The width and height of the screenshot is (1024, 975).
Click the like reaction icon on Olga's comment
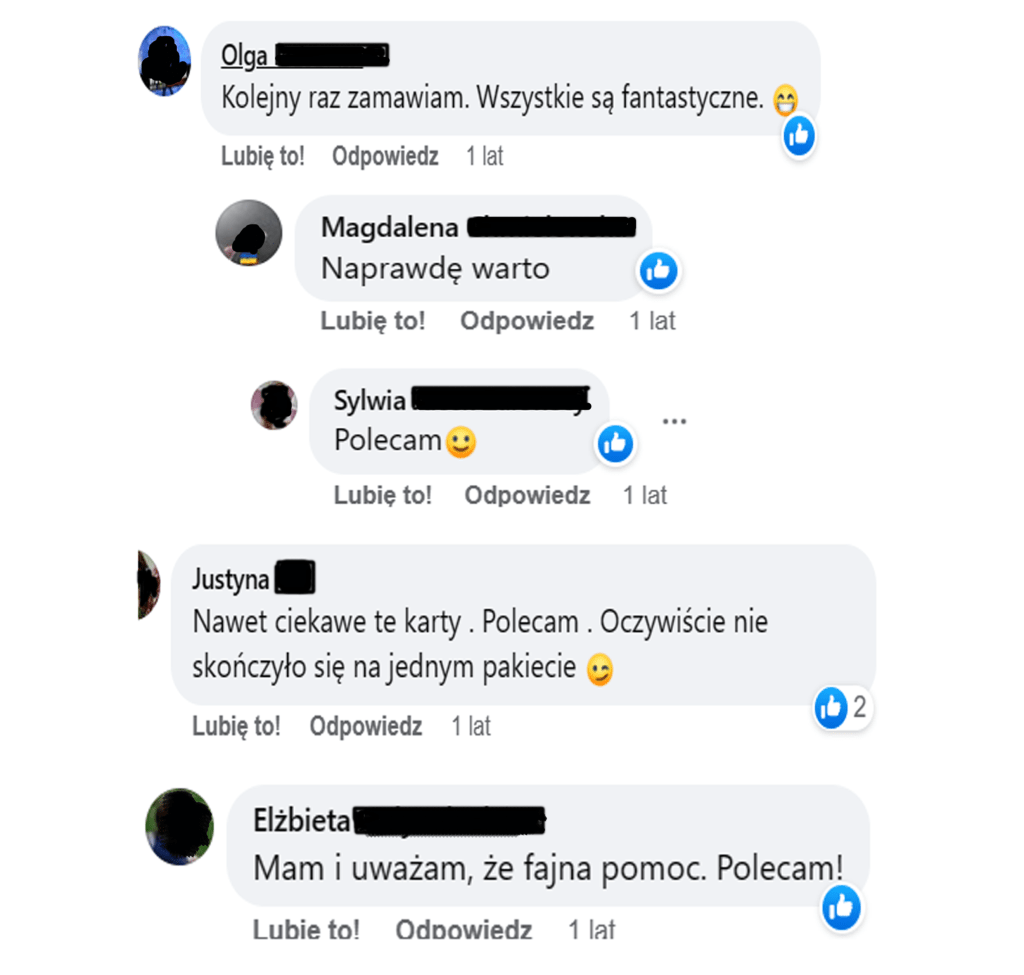pyautogui.click(x=799, y=136)
